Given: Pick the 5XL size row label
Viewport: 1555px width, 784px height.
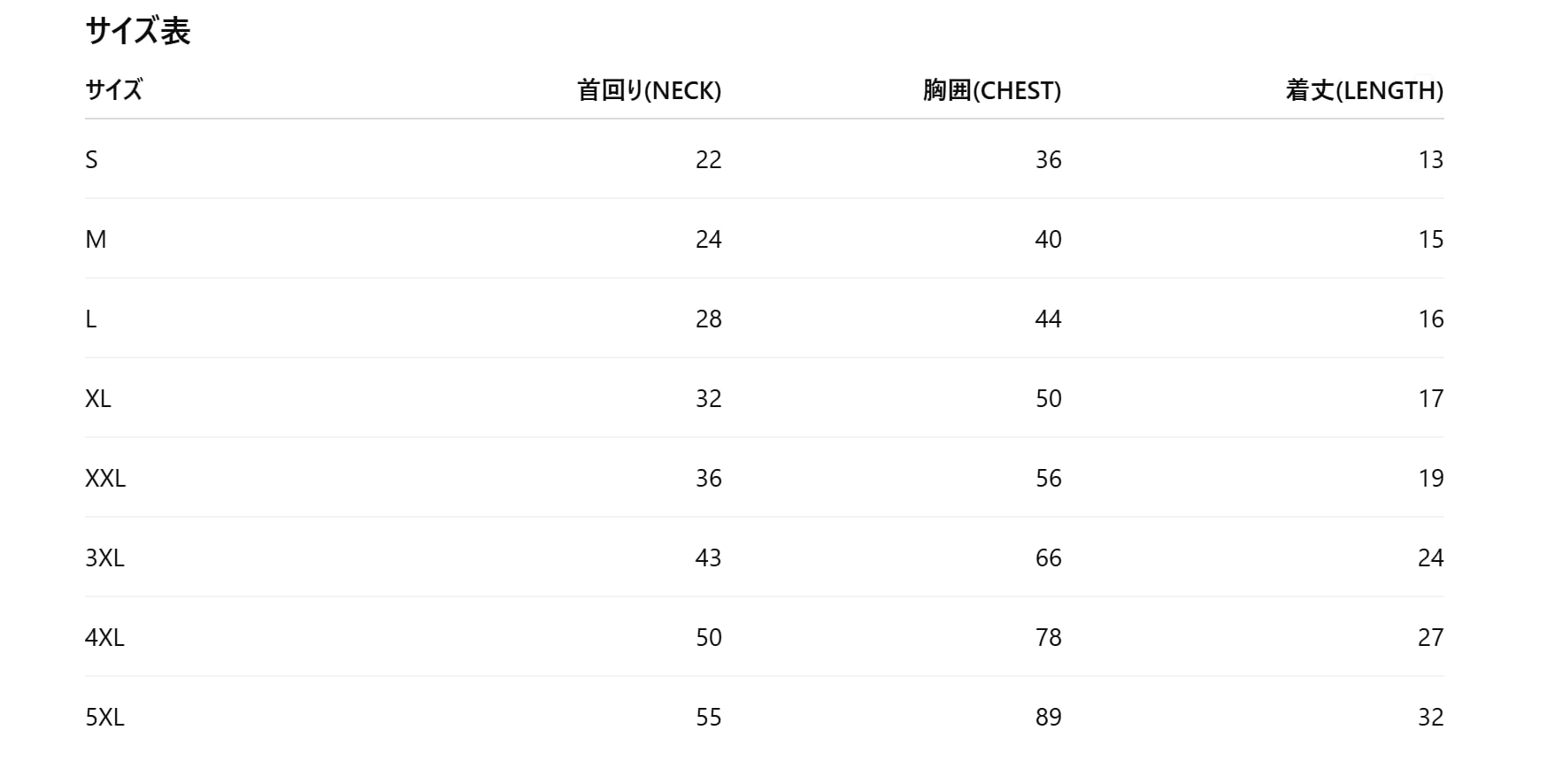Looking at the screenshot, I should click(104, 718).
